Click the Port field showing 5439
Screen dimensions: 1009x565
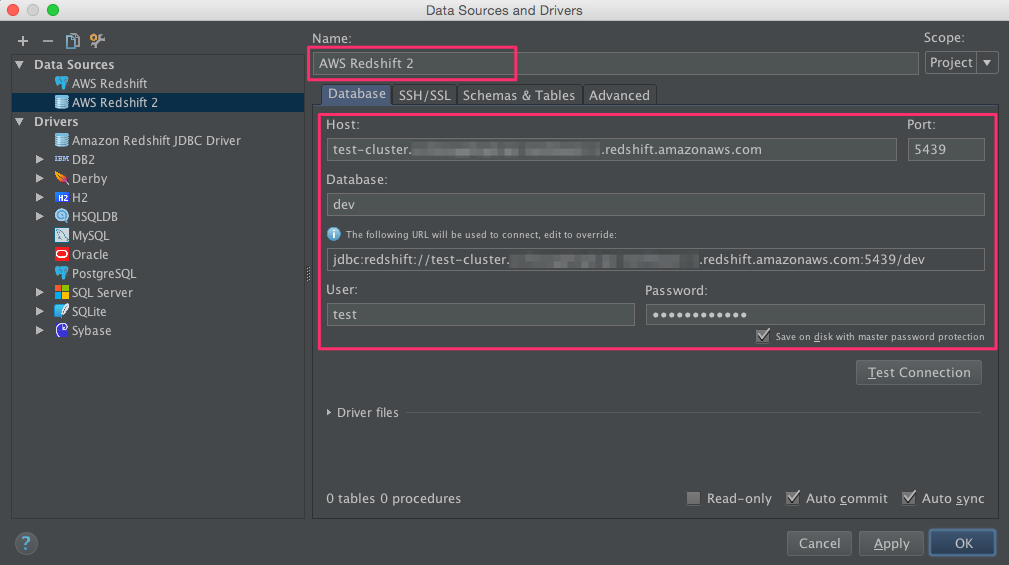tap(946, 149)
